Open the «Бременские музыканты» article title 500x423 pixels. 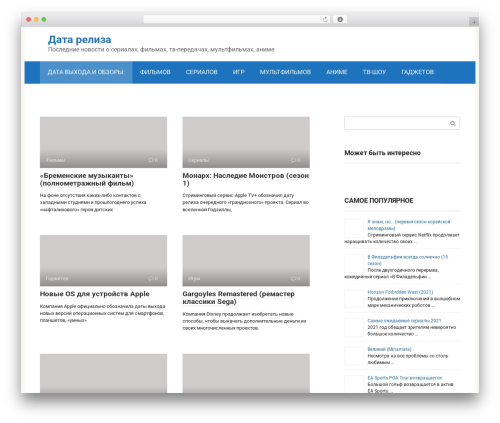(87, 179)
